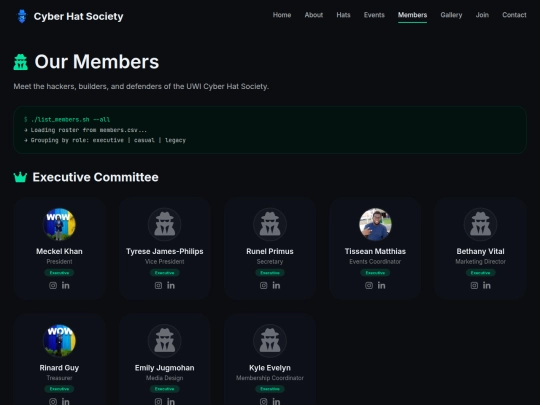Viewport: 540px width, 405px height.
Task: Click the name Rinard Guy
Action: tap(59, 368)
